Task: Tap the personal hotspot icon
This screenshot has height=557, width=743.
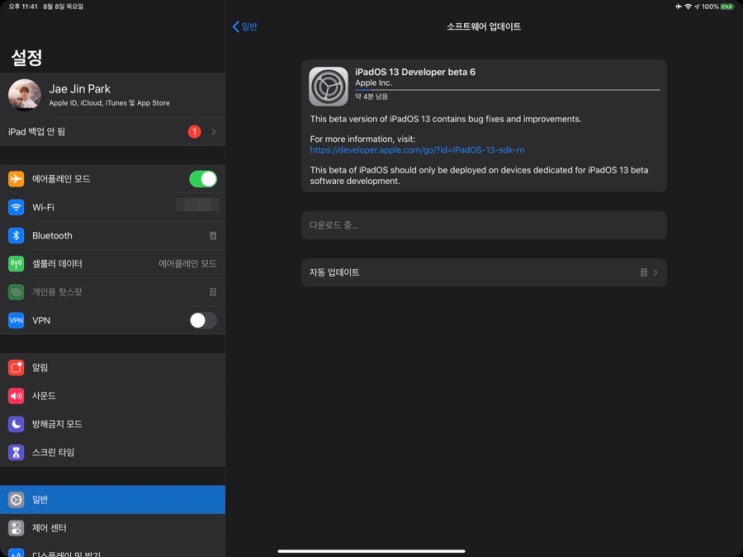Action: click(x=16, y=292)
